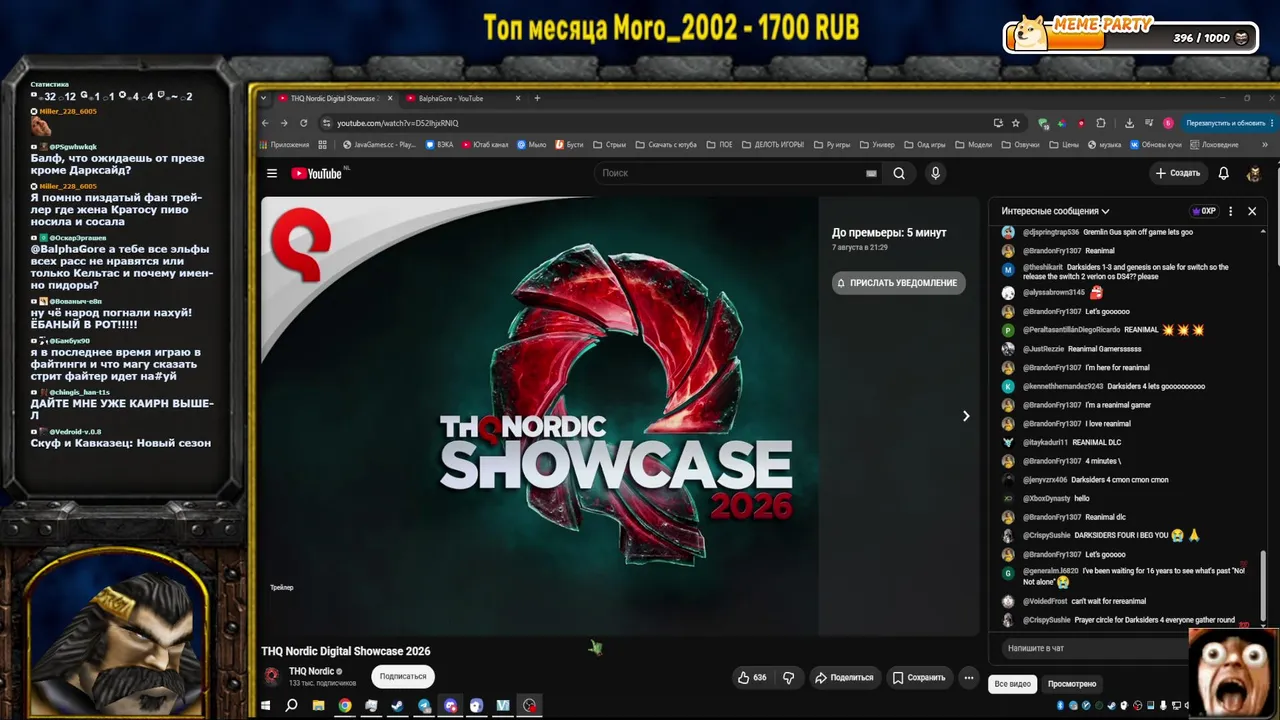Click the 'Сохранить' save button

(918, 677)
